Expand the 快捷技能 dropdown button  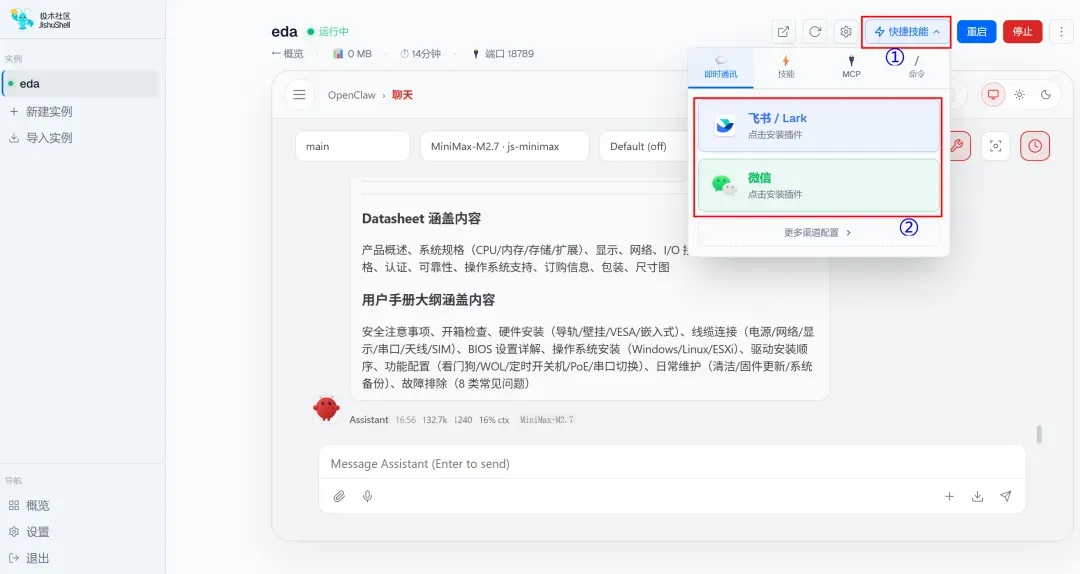tap(906, 32)
